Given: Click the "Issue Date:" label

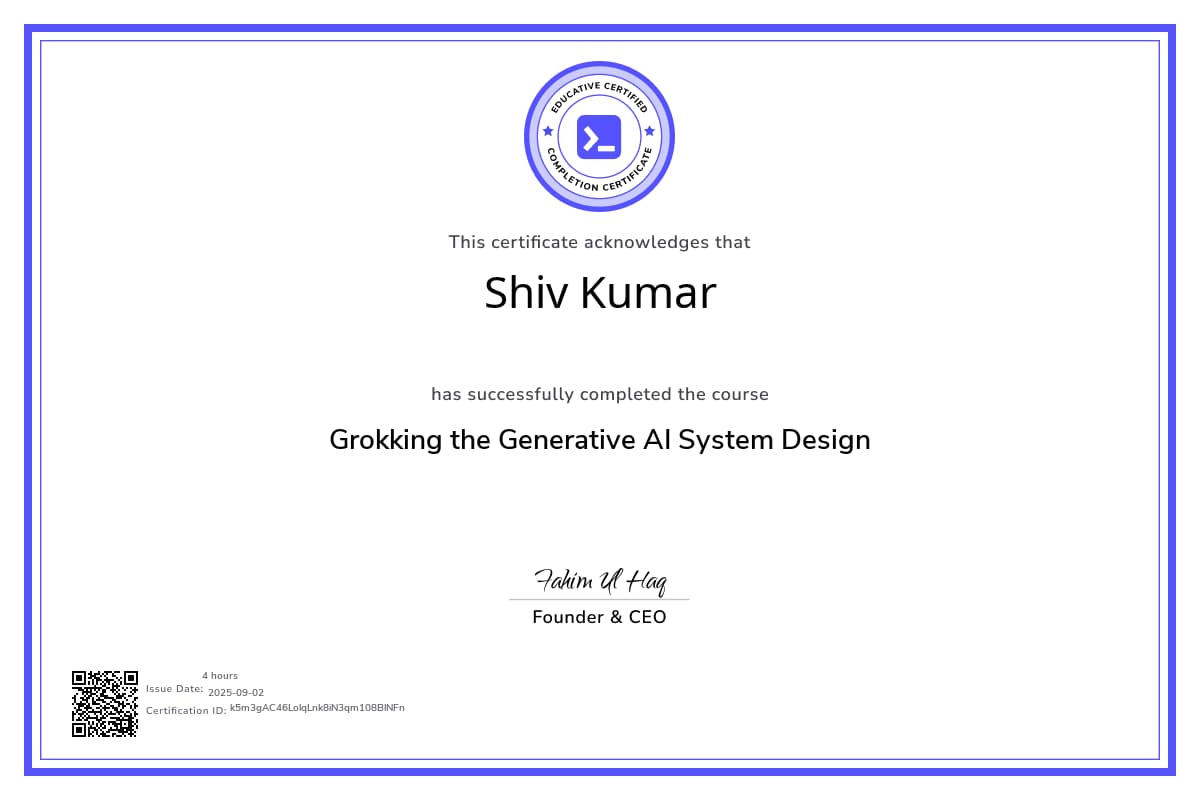Looking at the screenshot, I should click(x=175, y=688).
